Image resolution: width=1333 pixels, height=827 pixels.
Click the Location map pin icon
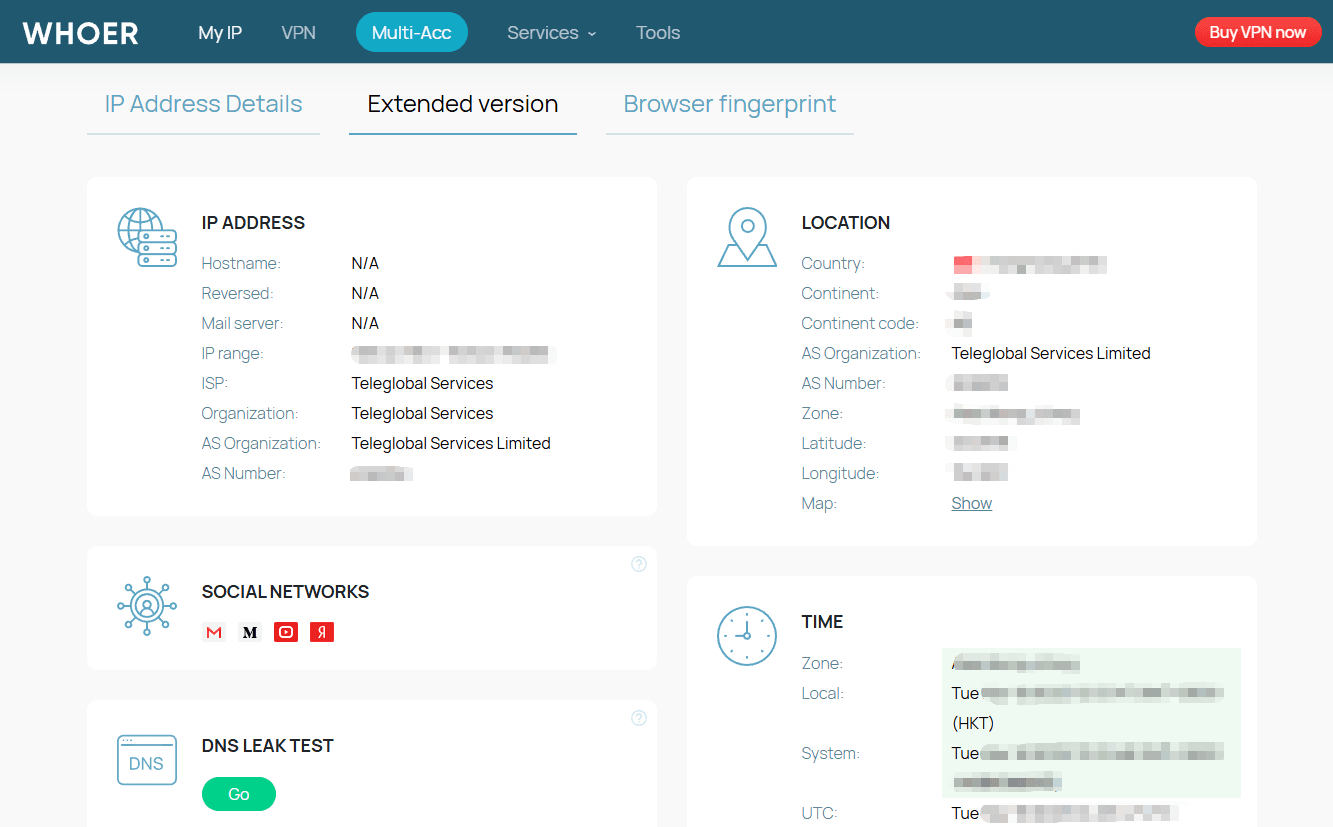(747, 237)
